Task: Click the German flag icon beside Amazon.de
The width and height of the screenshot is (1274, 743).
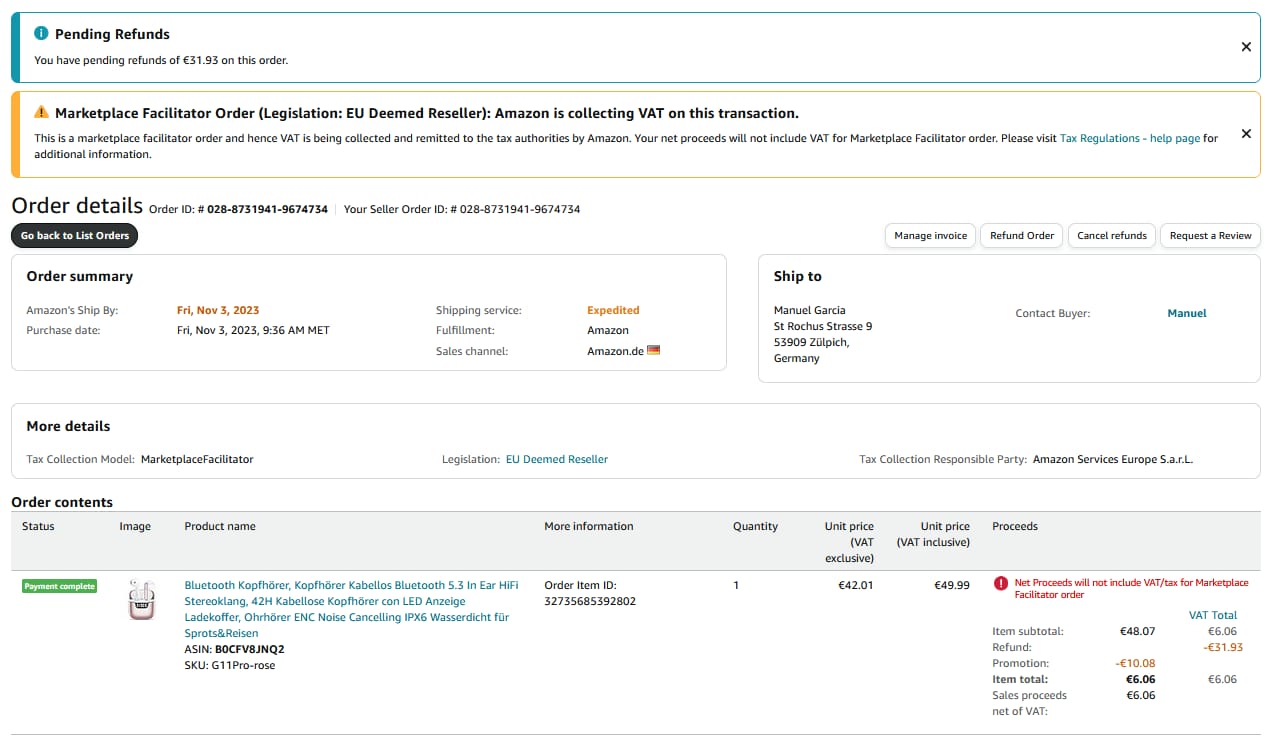Action: coord(654,351)
